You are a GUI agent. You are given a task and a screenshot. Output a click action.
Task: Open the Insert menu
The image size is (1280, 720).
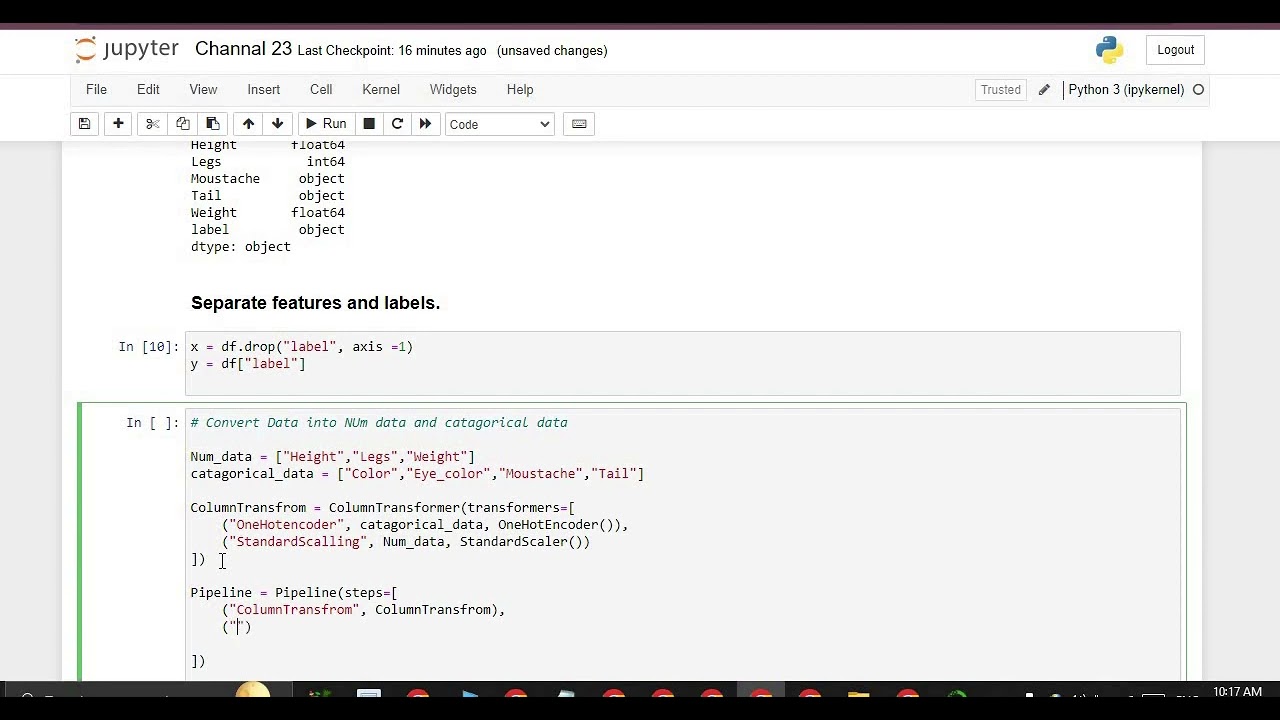tap(264, 89)
